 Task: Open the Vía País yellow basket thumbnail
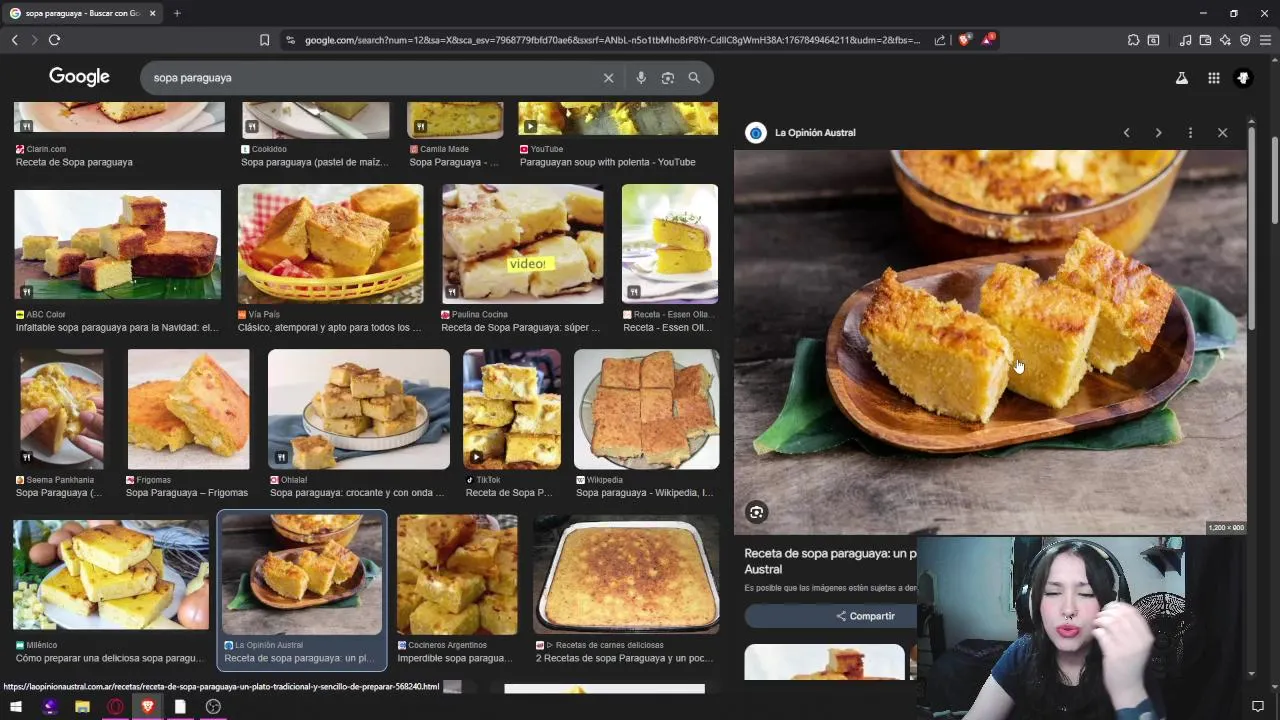(x=330, y=244)
